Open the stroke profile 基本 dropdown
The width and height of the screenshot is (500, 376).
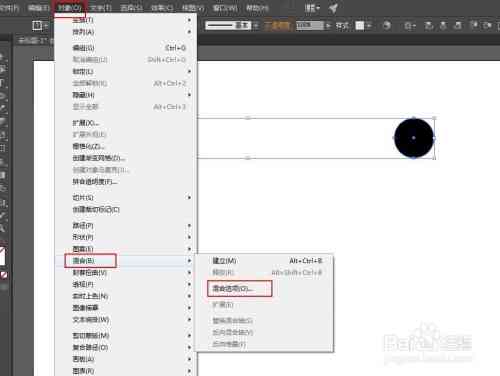tap(232, 25)
